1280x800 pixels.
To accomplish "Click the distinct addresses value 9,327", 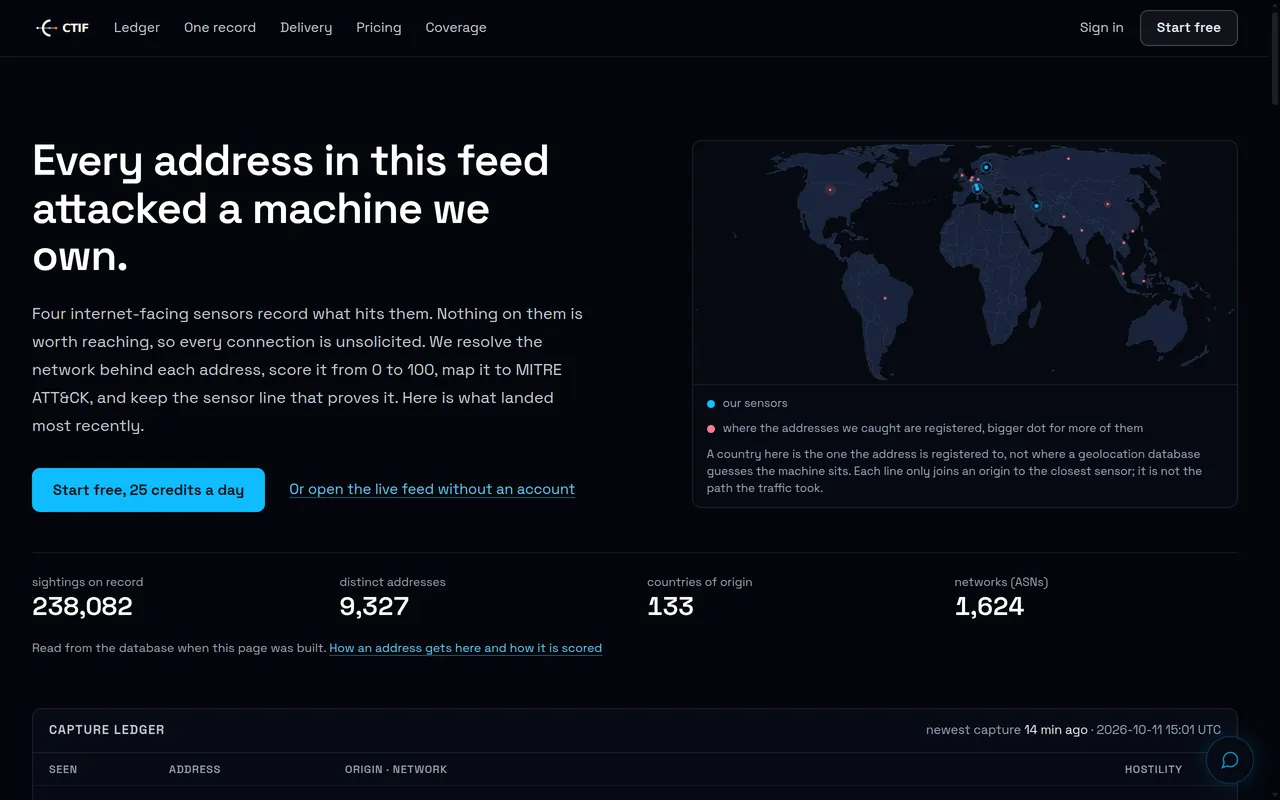I will tap(374, 606).
